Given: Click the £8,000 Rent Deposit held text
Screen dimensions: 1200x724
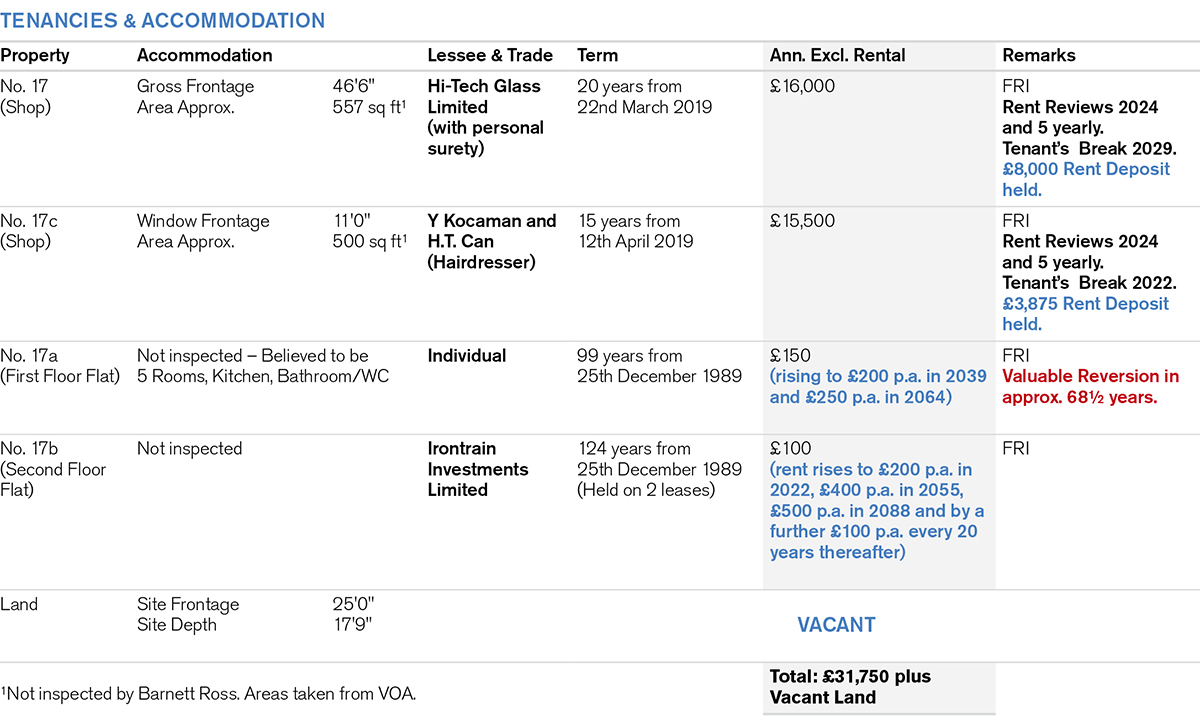Looking at the screenshot, I should click(x=1086, y=179).
